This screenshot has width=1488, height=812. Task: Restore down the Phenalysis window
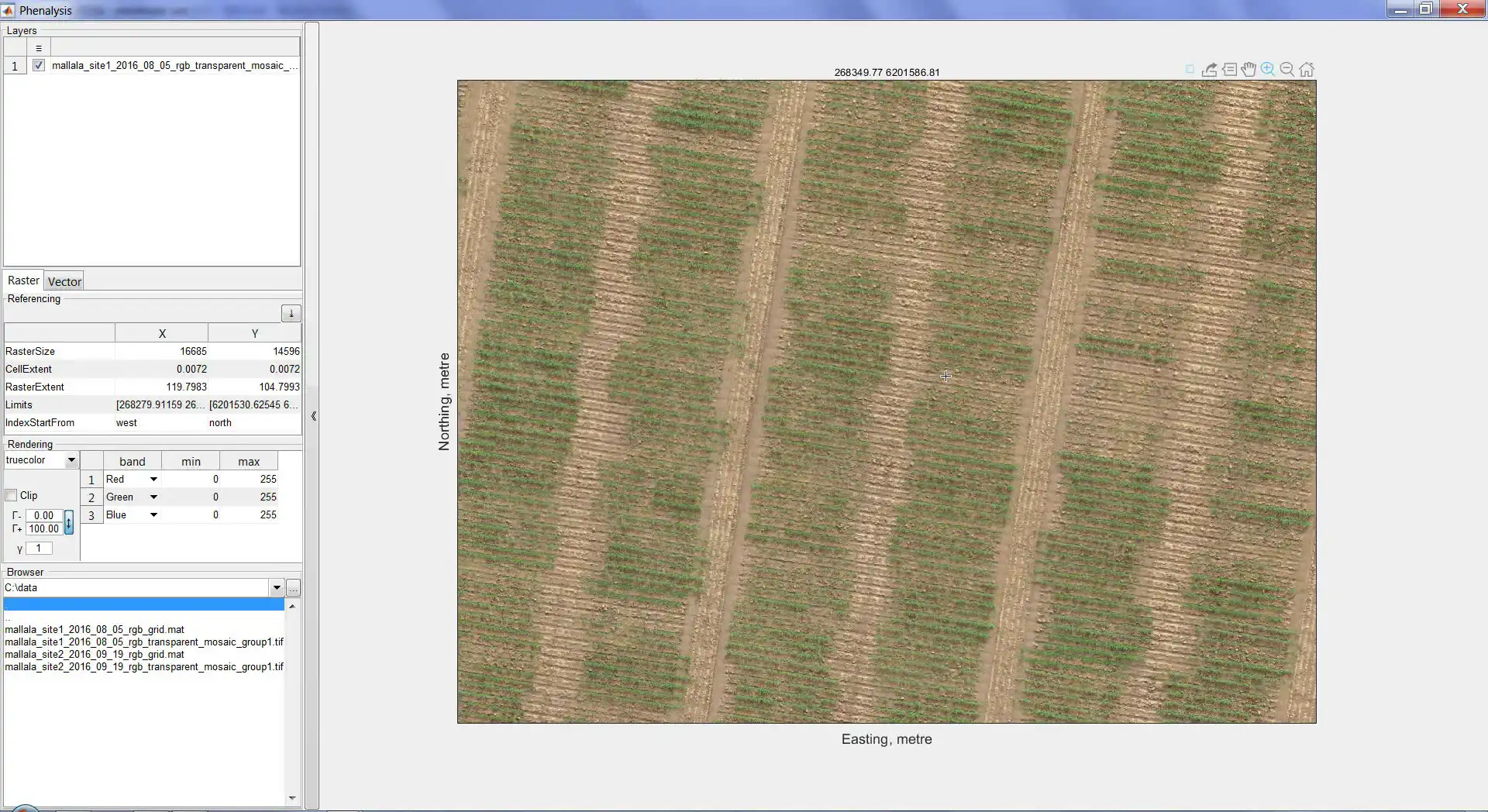(1426, 9)
